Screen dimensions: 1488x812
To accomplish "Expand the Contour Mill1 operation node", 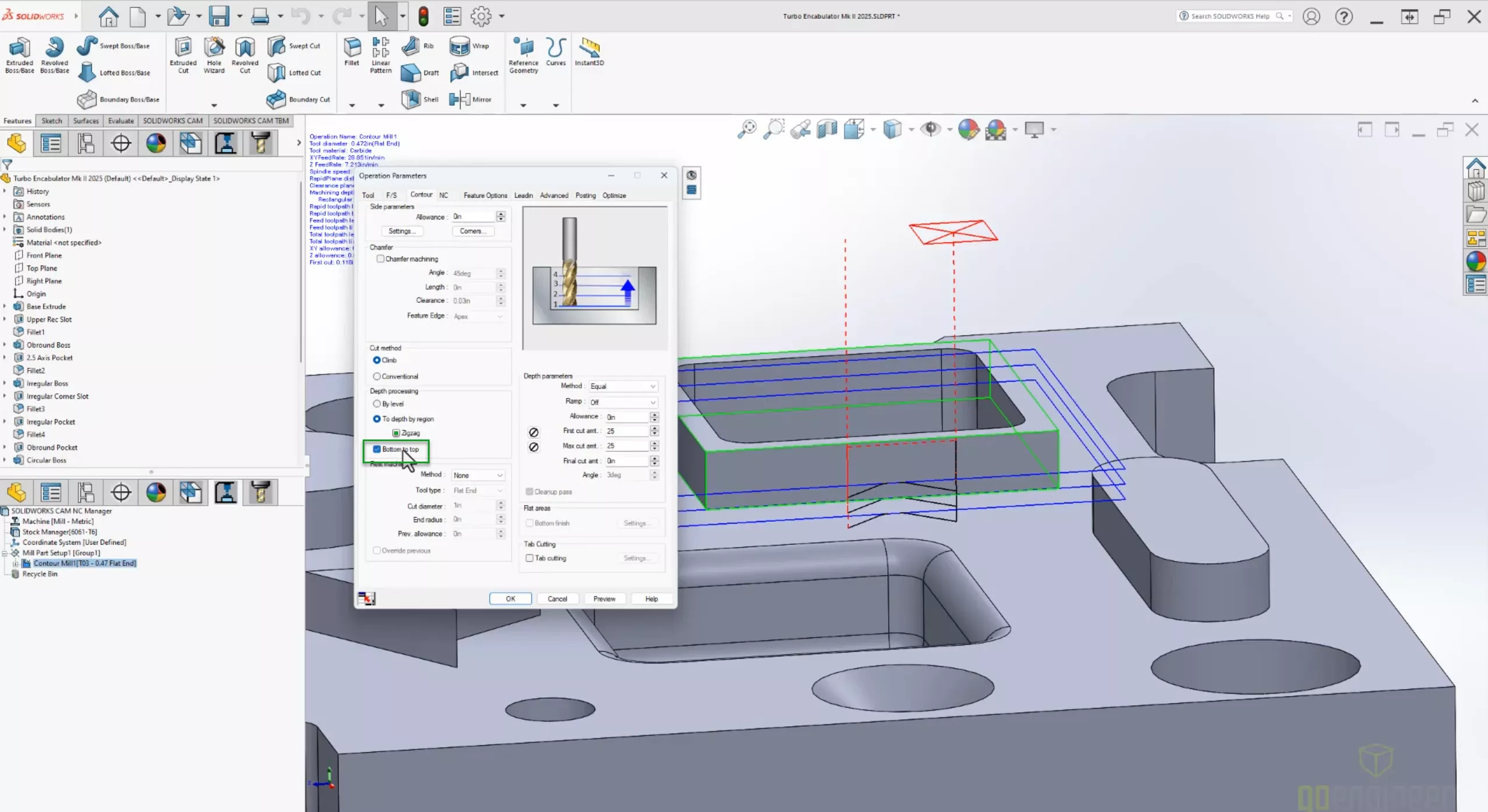I will pos(16,563).
